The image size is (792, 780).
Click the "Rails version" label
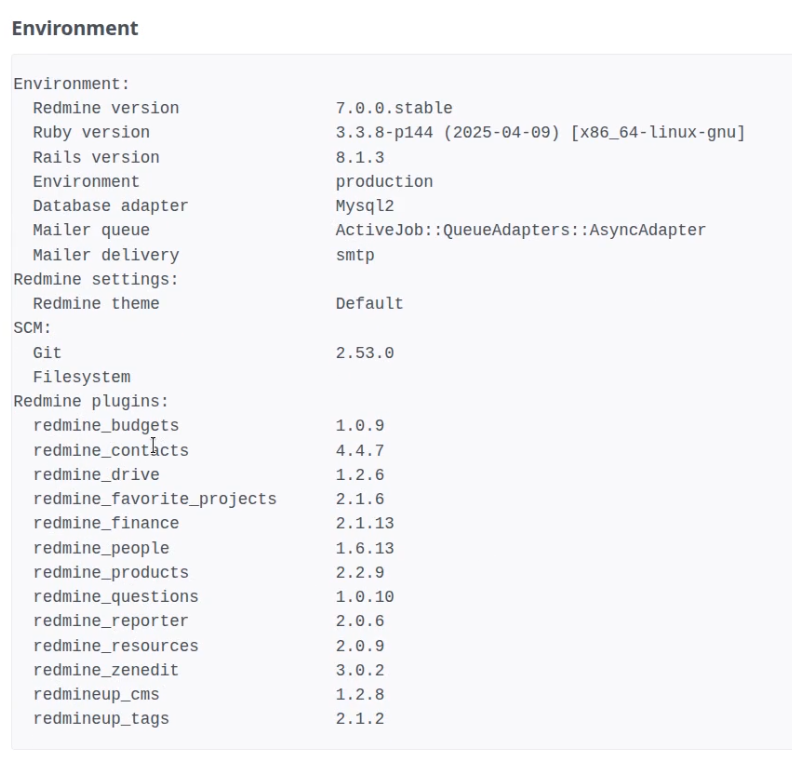(96, 157)
